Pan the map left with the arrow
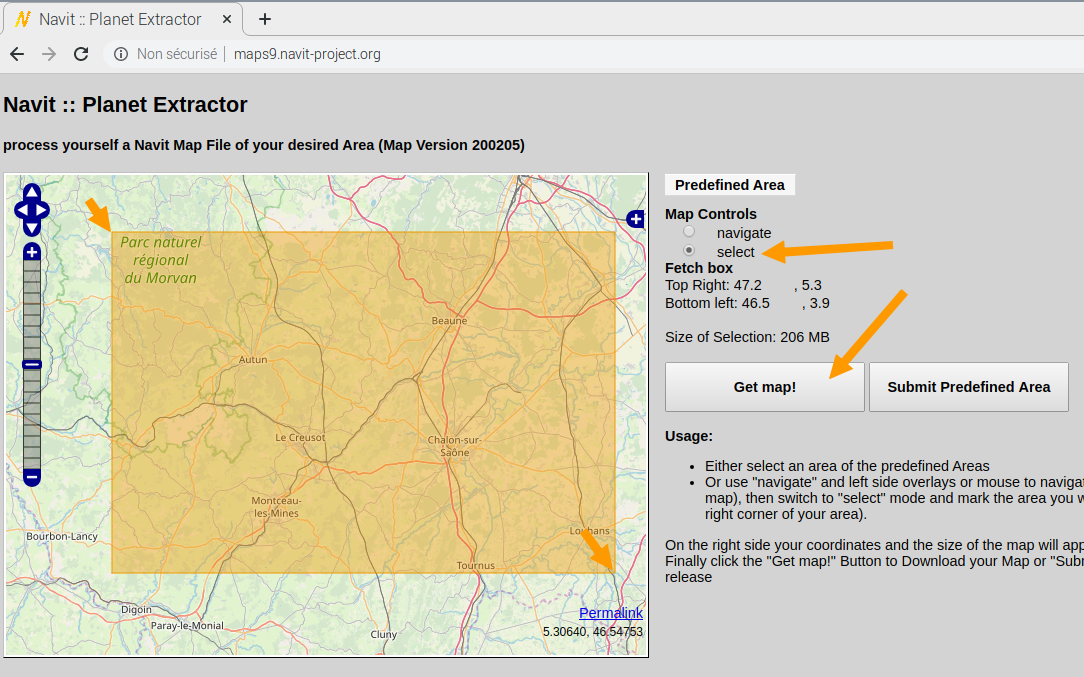The height and width of the screenshot is (677, 1084). click(22, 210)
